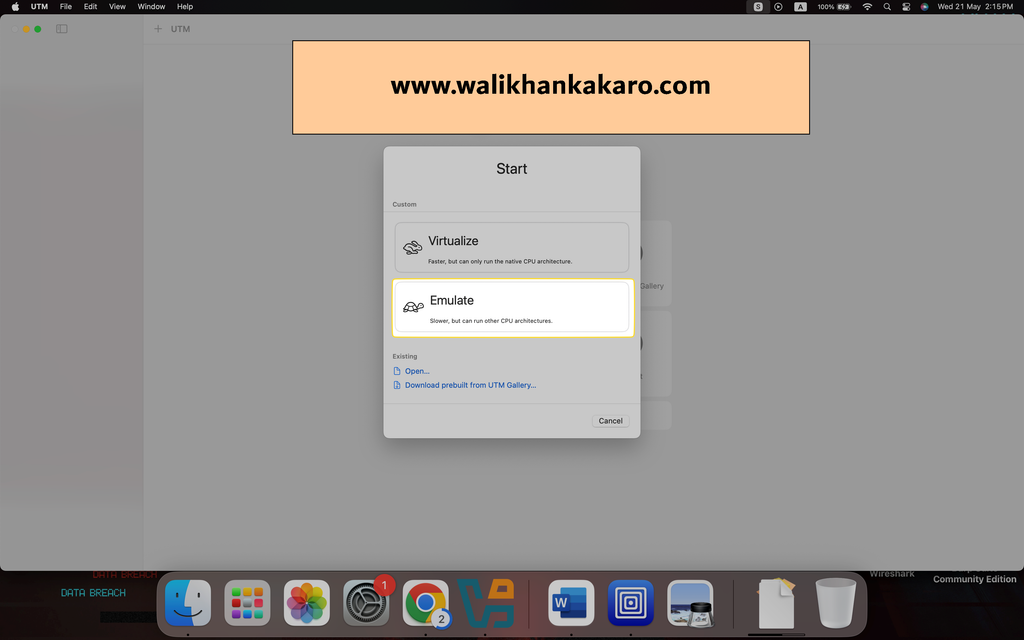Choose the Virtualize option
The height and width of the screenshot is (640, 1024).
click(x=511, y=248)
